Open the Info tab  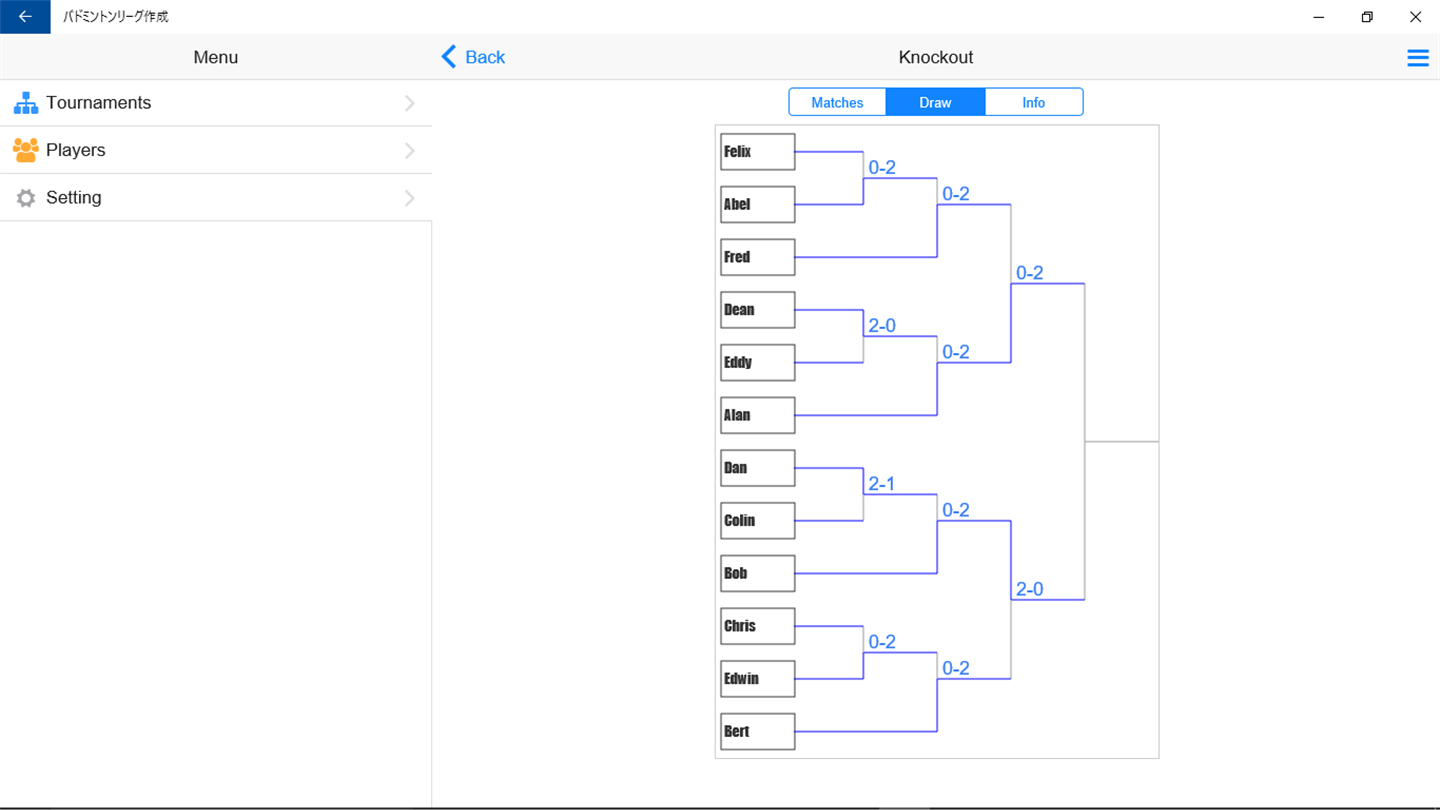(1033, 102)
